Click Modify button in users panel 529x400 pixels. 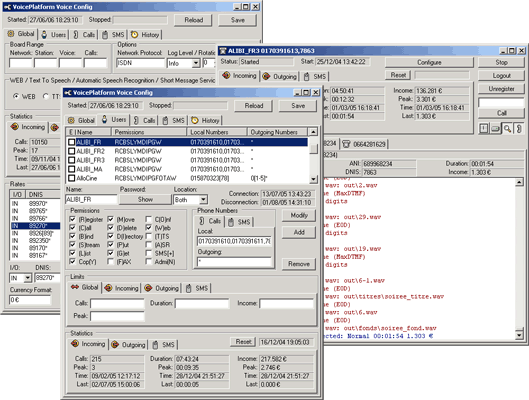299,215
